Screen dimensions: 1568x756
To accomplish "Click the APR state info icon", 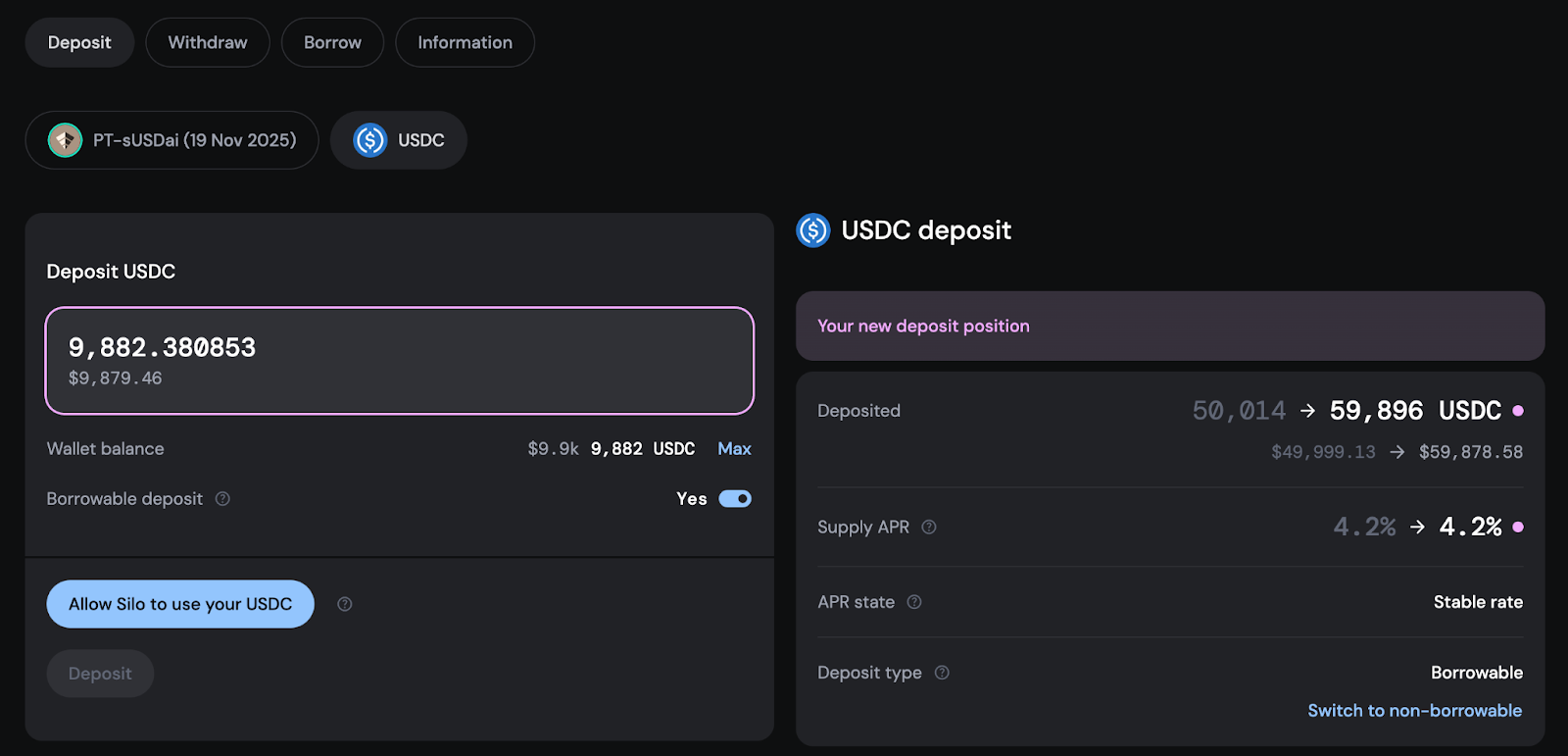I will pyautogui.click(x=914, y=602).
